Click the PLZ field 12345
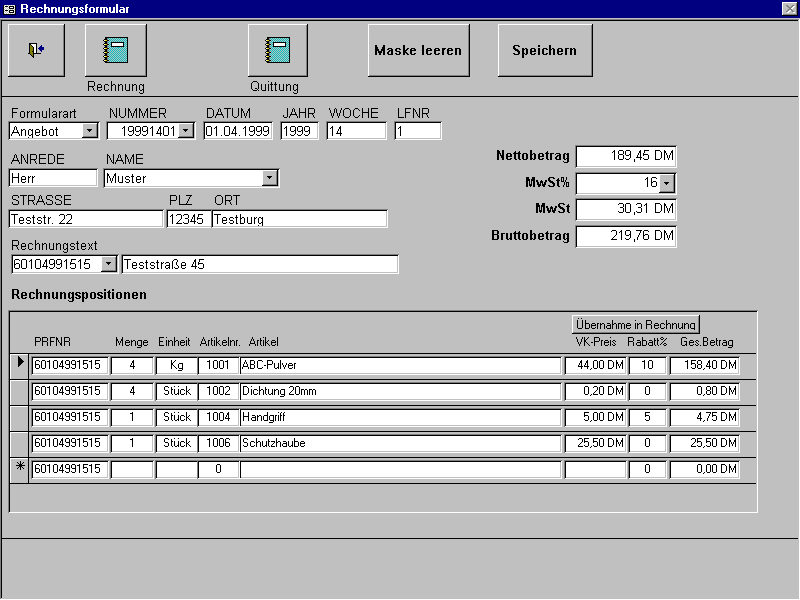800x600 pixels. coord(188,219)
